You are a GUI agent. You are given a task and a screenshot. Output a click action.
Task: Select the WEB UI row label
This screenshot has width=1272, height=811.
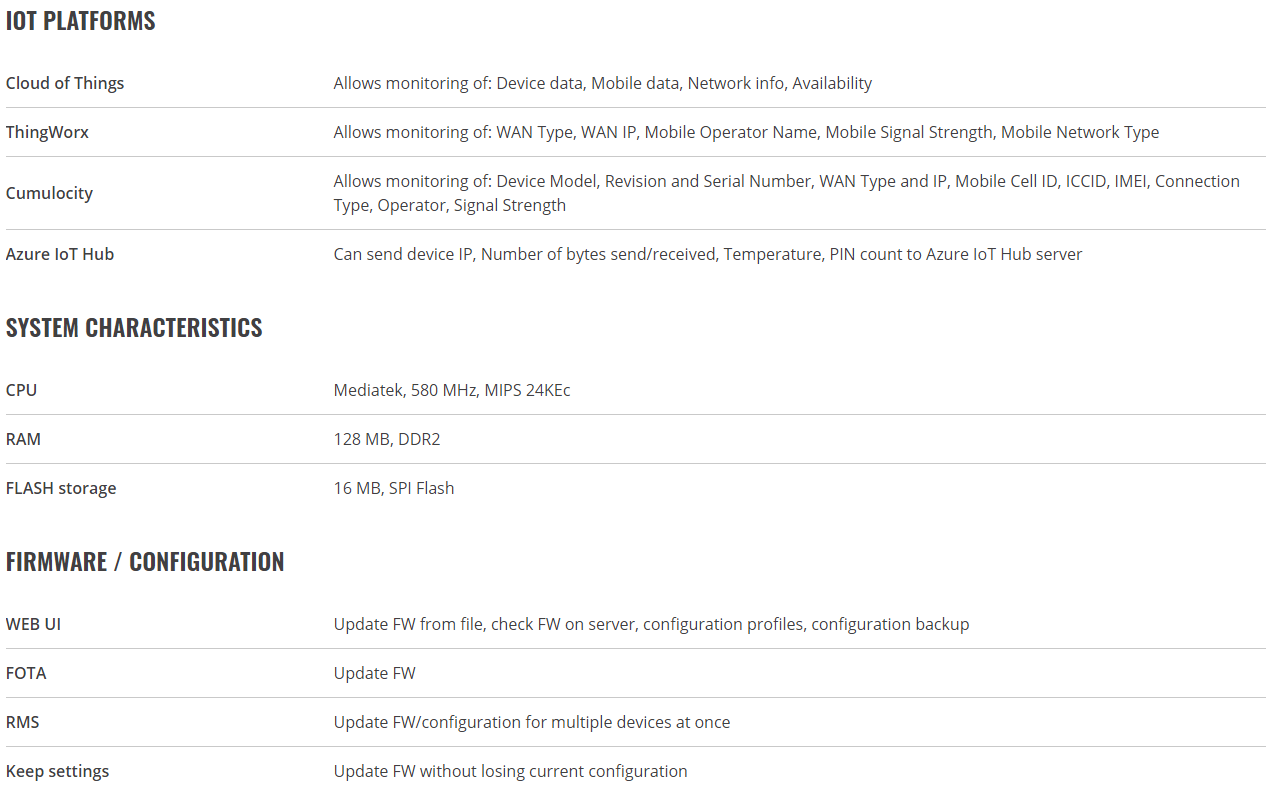click(x=33, y=624)
